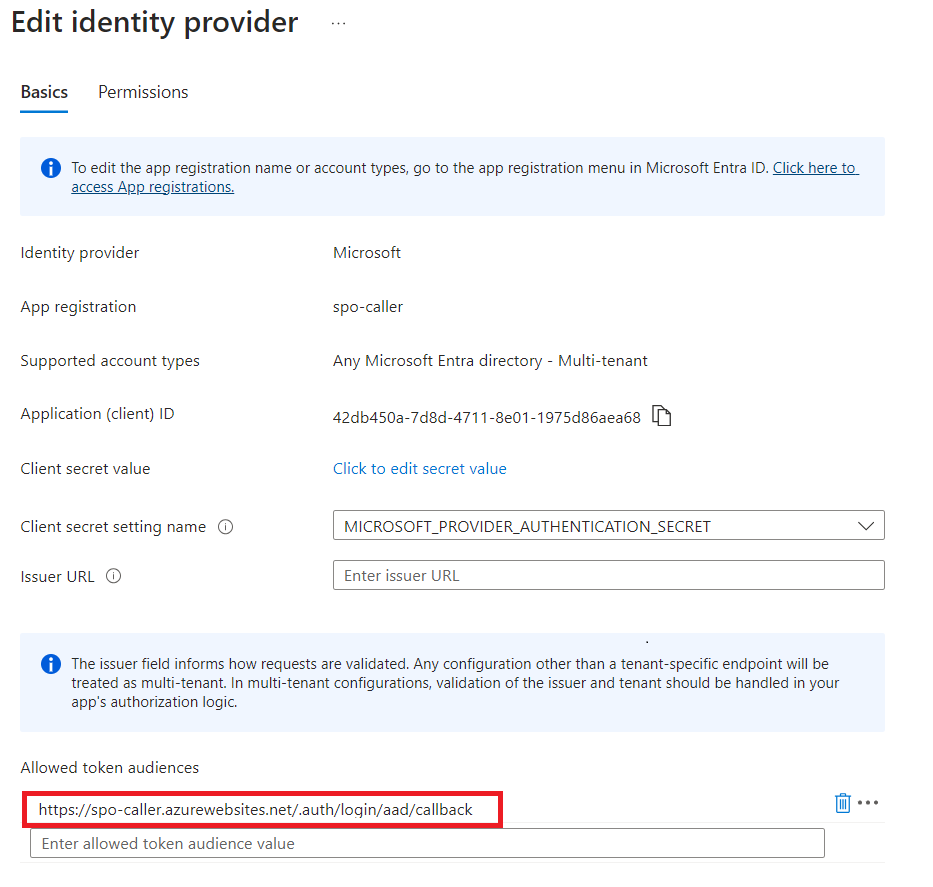The width and height of the screenshot is (933, 887).
Task: Select the Application (client) ID GUID text
Action: (486, 418)
